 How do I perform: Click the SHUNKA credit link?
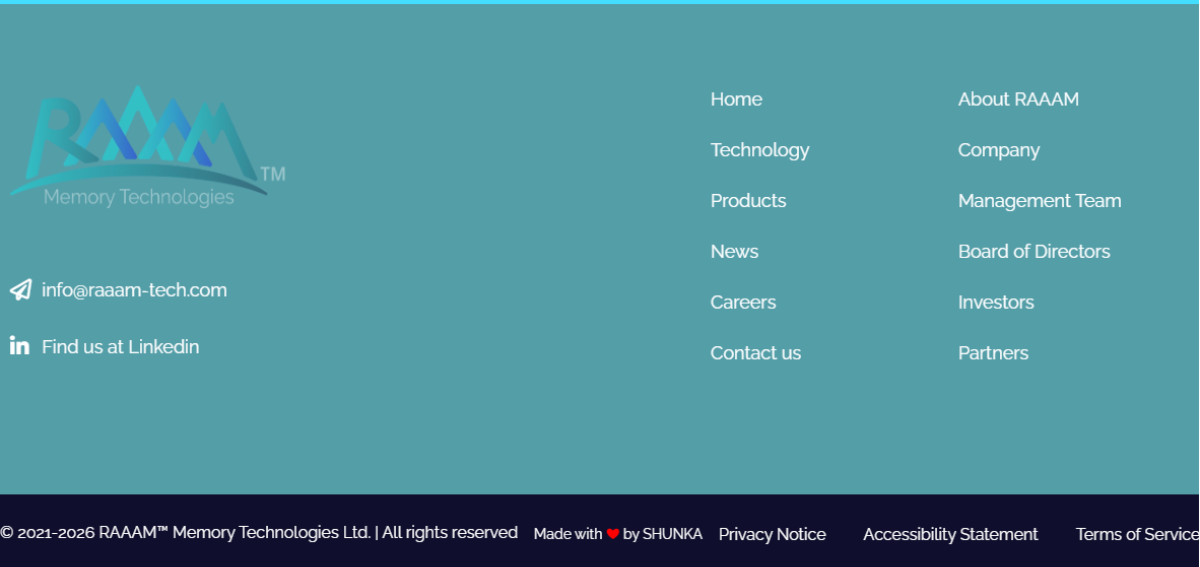(672, 534)
